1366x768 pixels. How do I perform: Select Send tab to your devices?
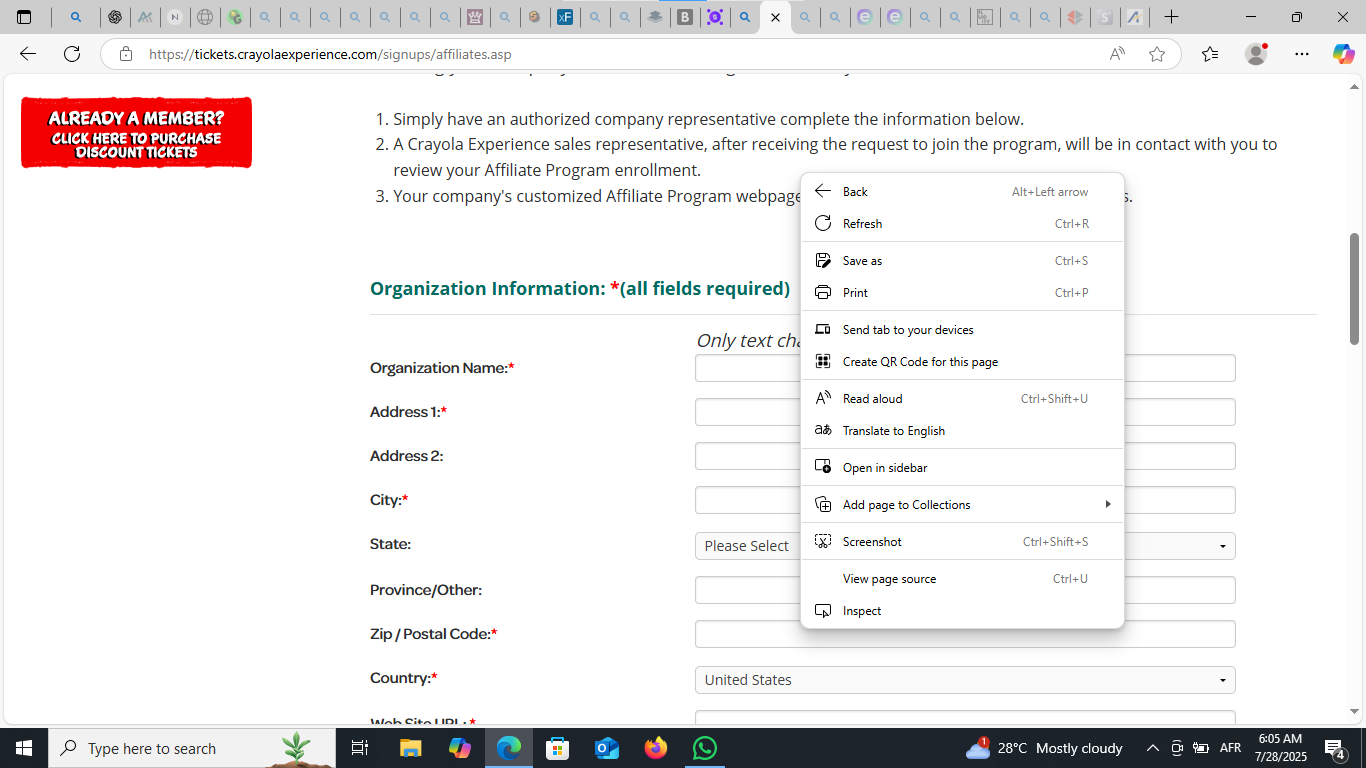[x=962, y=330]
